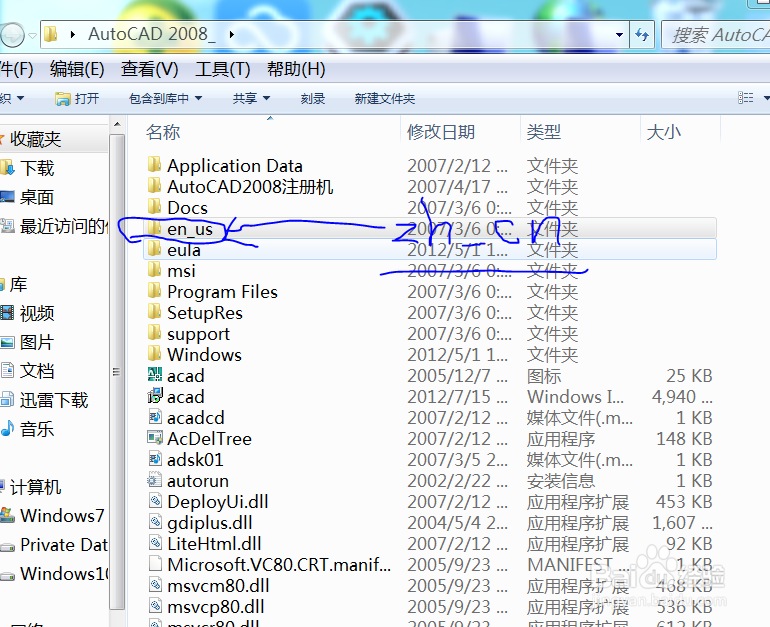Select the AutoCAD2008注册机 folder icon
The width and height of the screenshot is (770, 627).
point(154,186)
